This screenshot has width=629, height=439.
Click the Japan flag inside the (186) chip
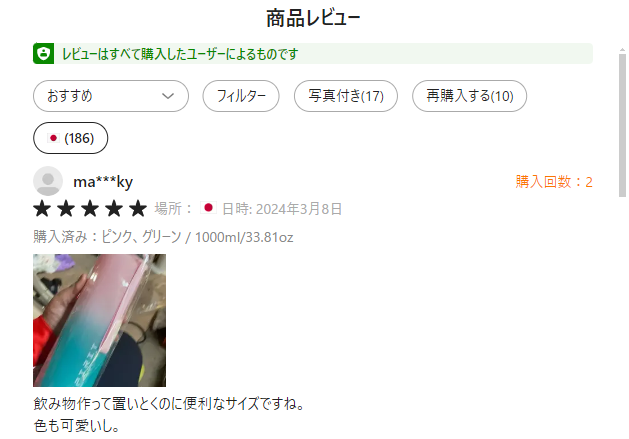pyautogui.click(x=53, y=138)
